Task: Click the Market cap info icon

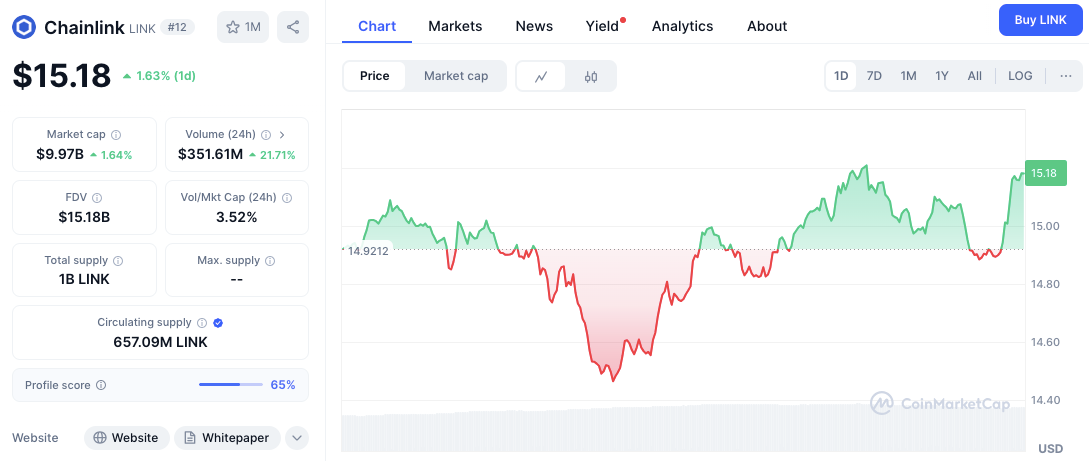Action: [x=116, y=134]
